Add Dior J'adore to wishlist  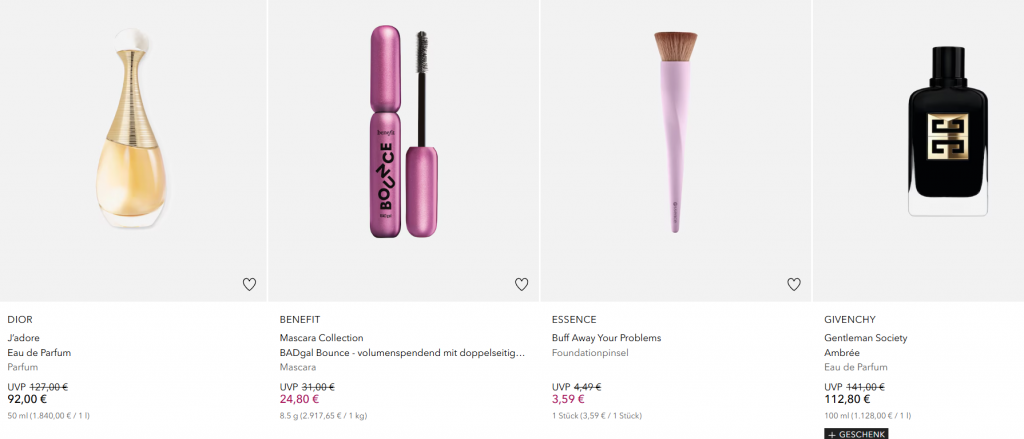(x=249, y=284)
